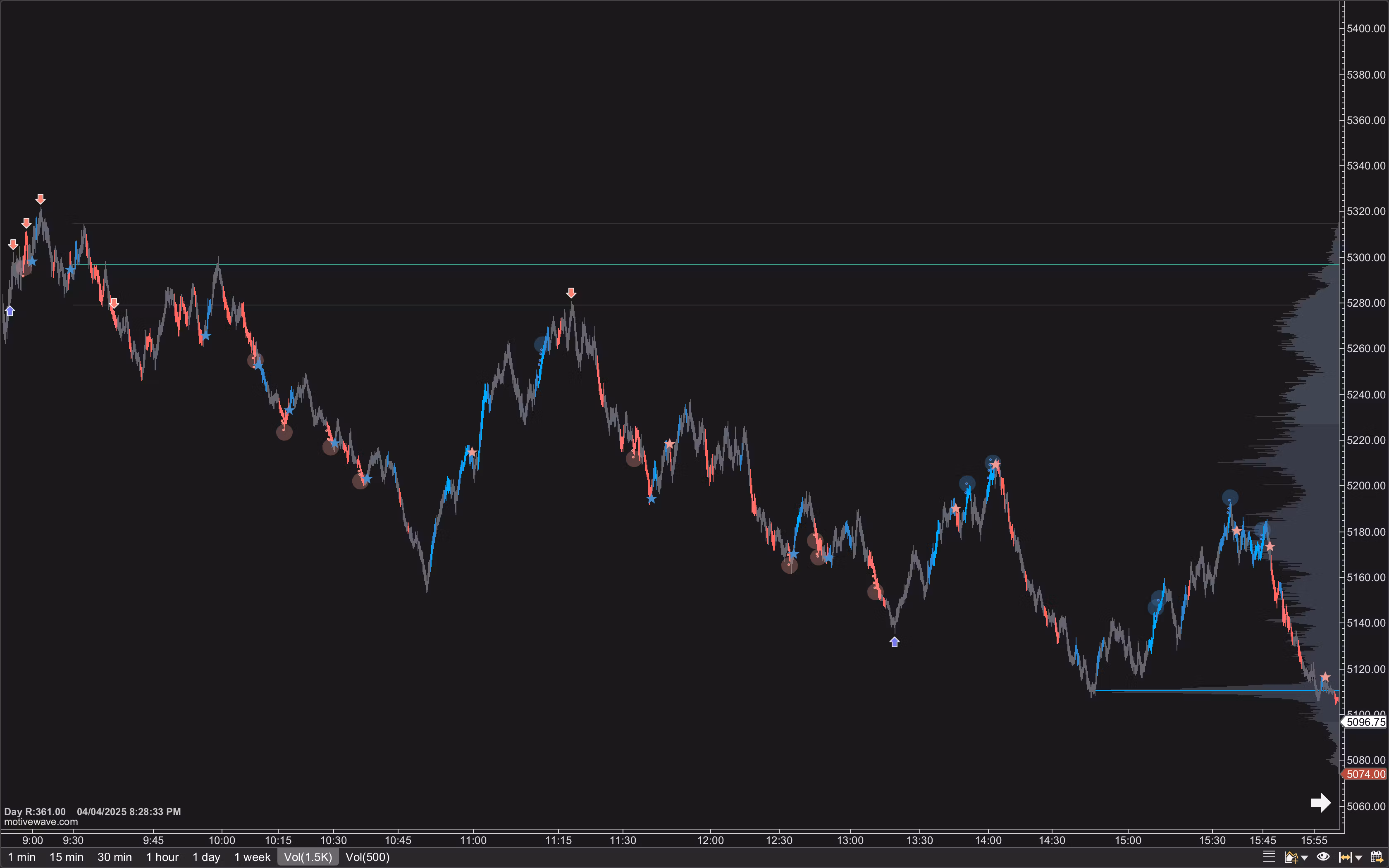Click the red sell-signal arrow near 11:15
This screenshot has width=1389, height=868.
[572, 293]
